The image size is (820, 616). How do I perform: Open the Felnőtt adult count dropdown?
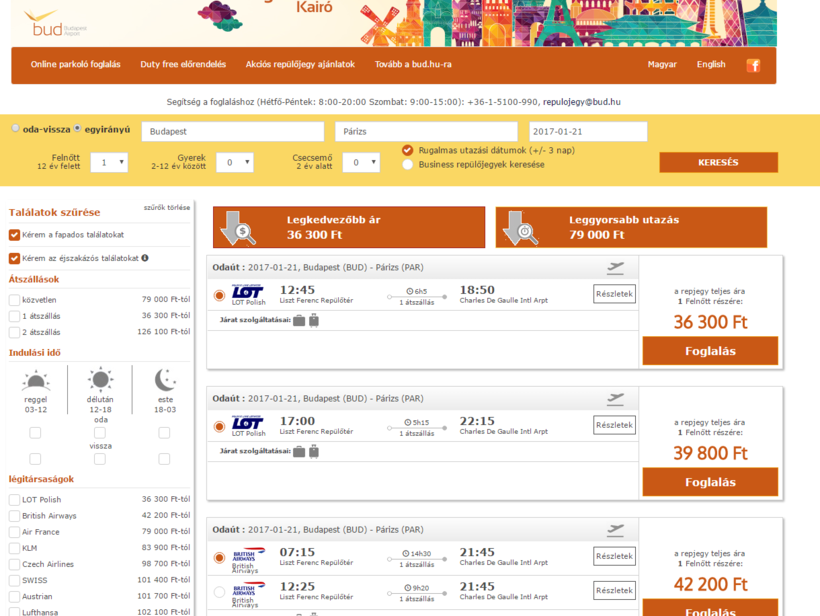tap(109, 162)
